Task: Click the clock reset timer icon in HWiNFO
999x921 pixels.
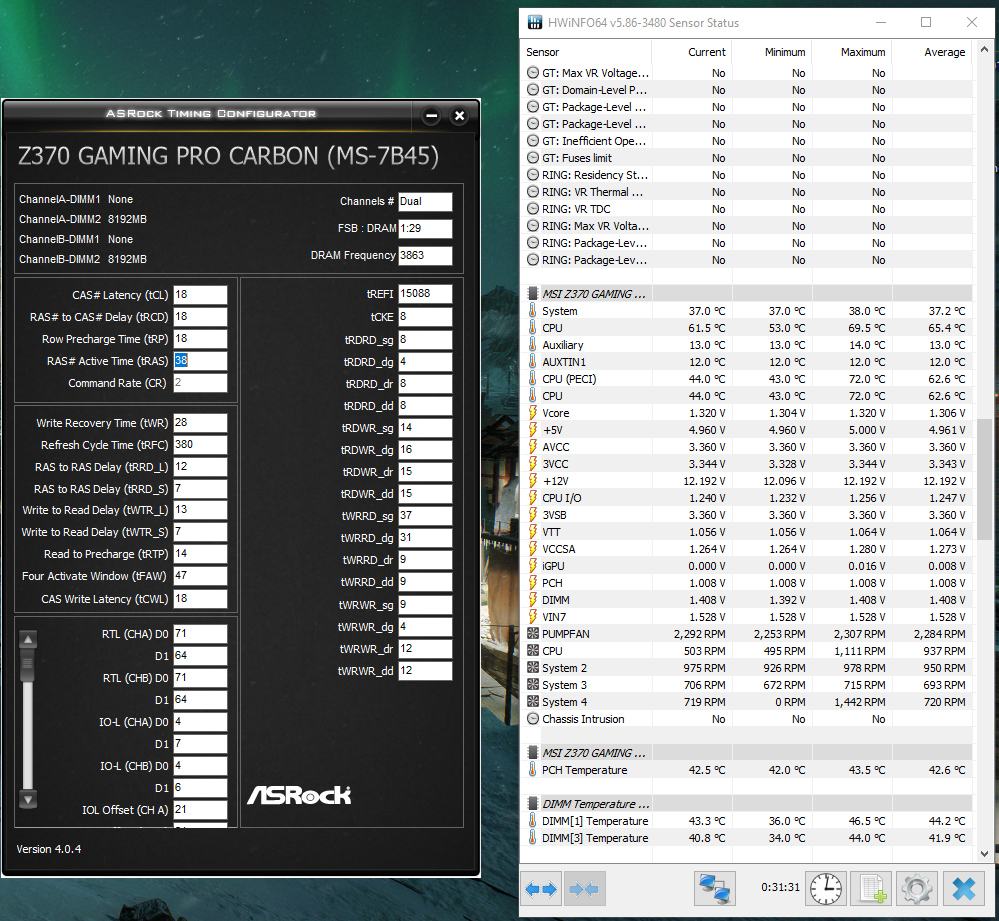Action: pyautogui.click(x=826, y=889)
